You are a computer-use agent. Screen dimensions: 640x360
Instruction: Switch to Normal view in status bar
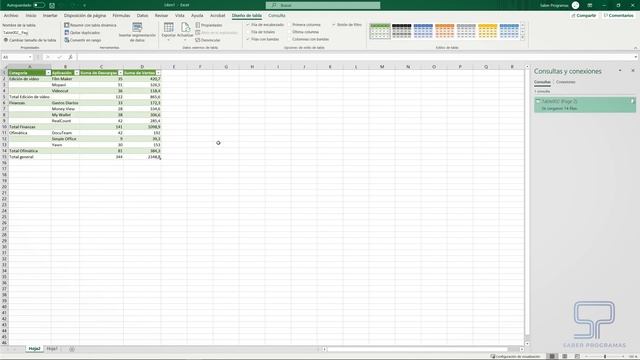pyautogui.click(x=552, y=356)
